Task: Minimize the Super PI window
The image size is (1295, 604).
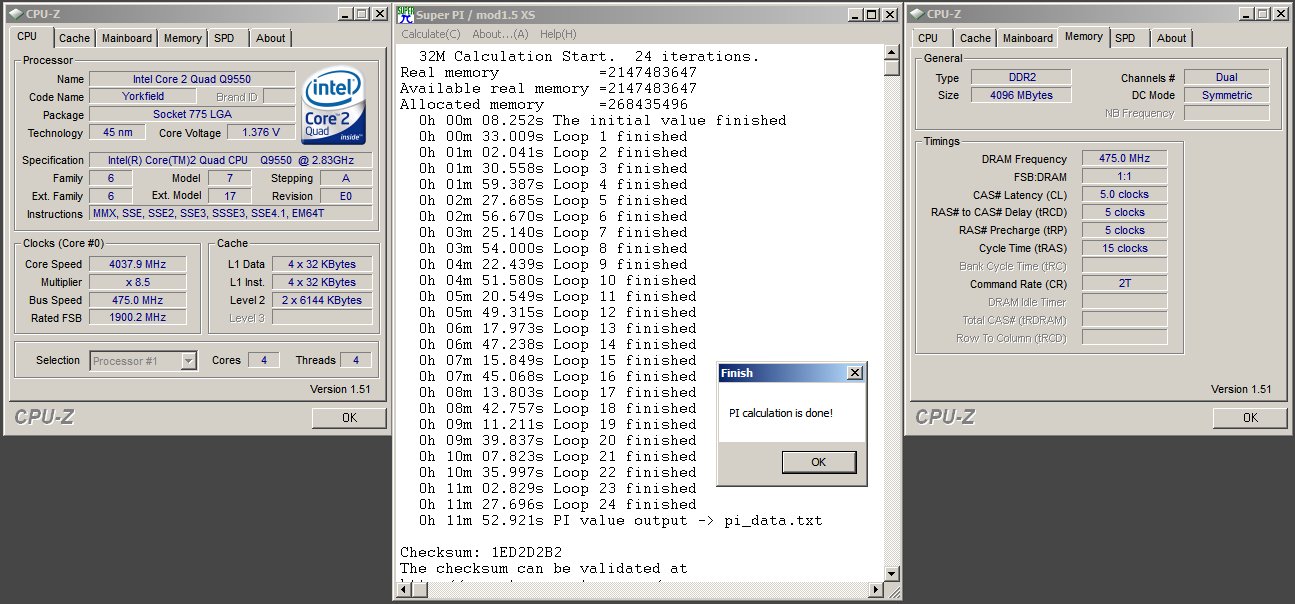Action: tap(855, 14)
